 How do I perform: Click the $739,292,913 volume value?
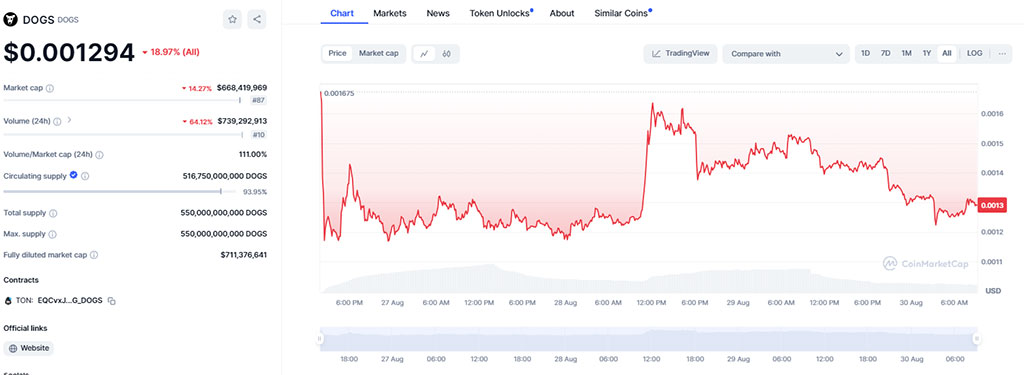tap(242, 121)
